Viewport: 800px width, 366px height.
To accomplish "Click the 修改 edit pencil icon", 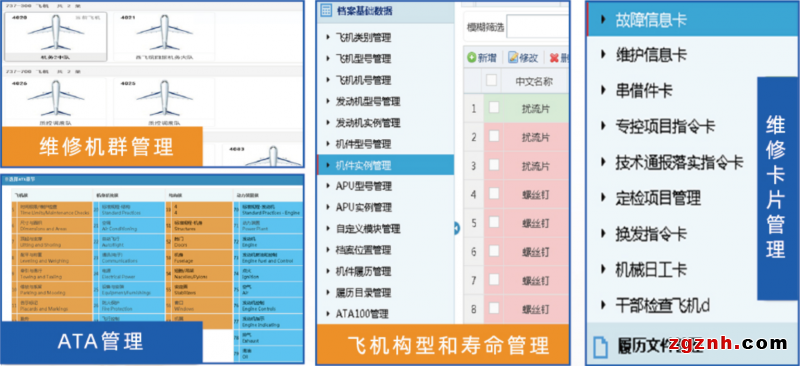I will (x=512, y=58).
